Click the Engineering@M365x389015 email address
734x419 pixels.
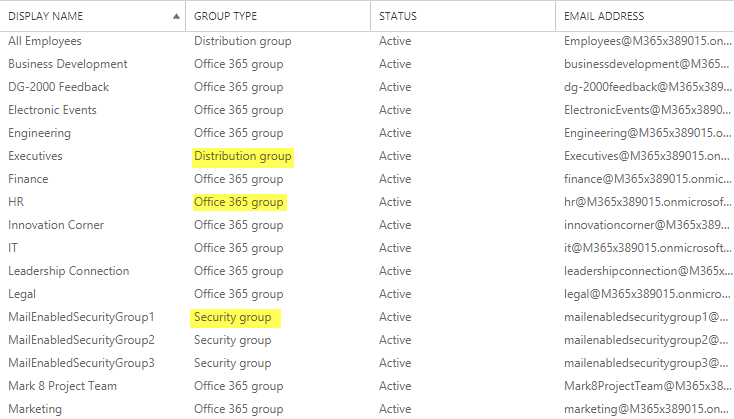pyautogui.click(x=647, y=133)
